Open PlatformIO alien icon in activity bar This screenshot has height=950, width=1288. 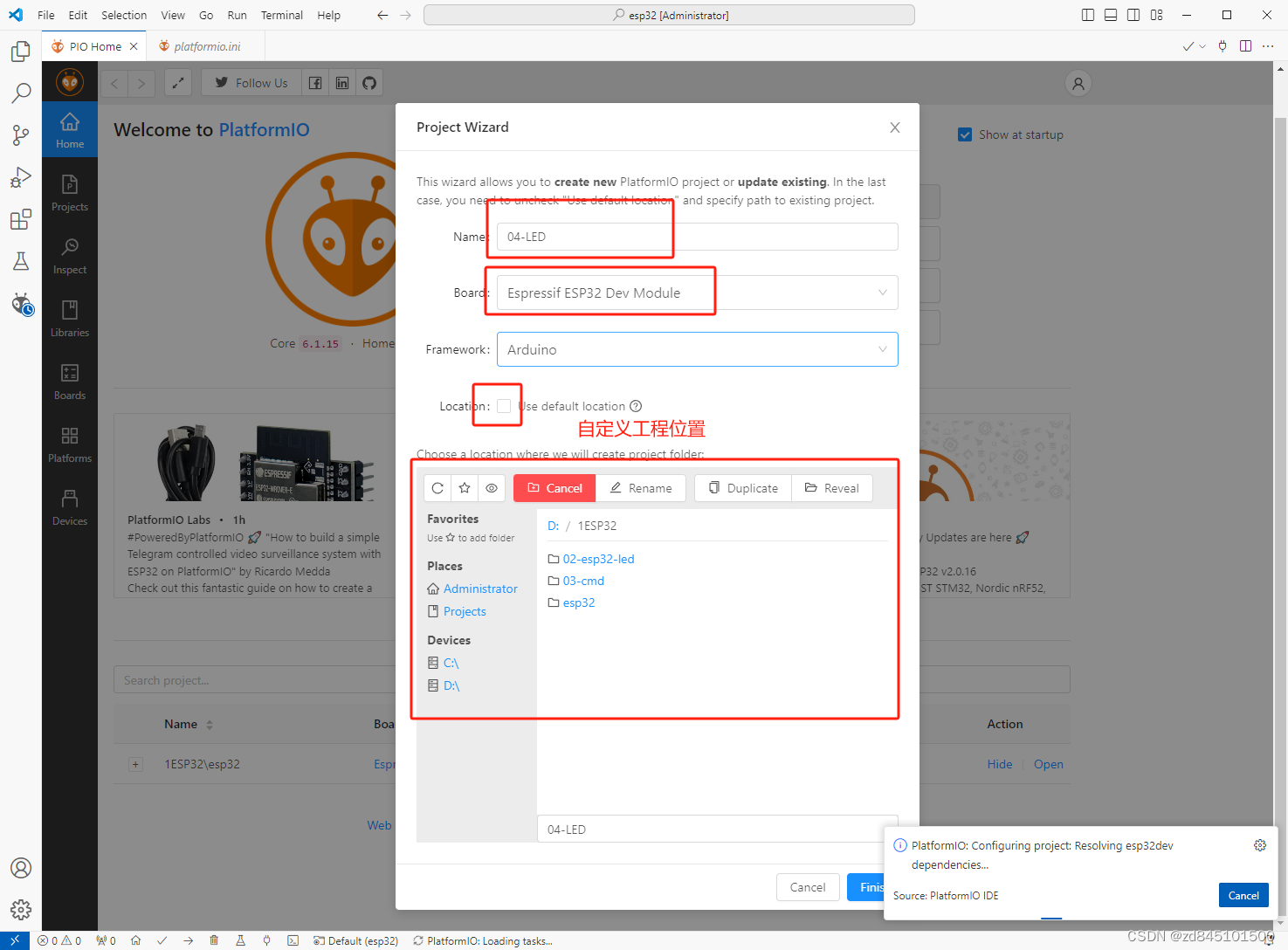pyautogui.click(x=21, y=304)
